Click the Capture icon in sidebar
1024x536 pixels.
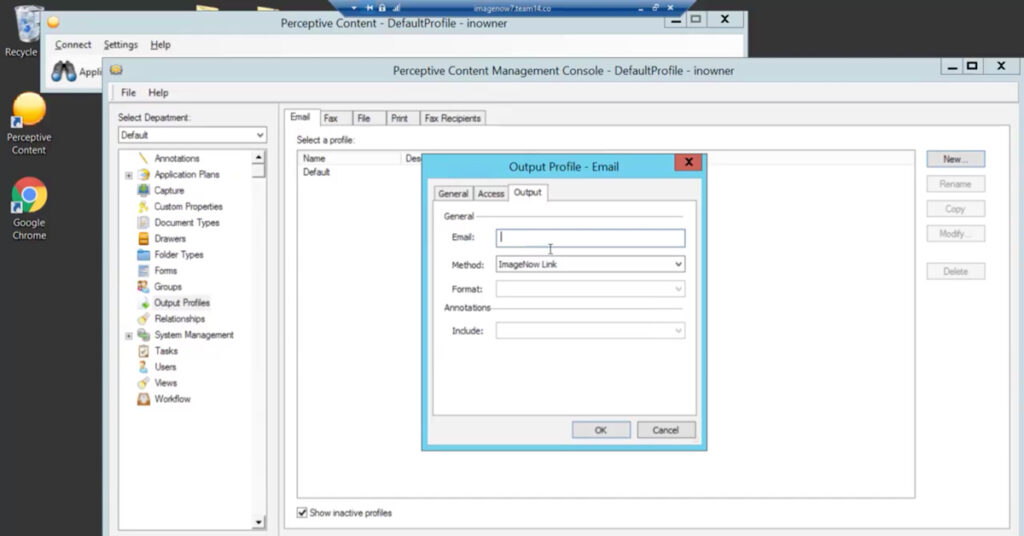(x=144, y=190)
